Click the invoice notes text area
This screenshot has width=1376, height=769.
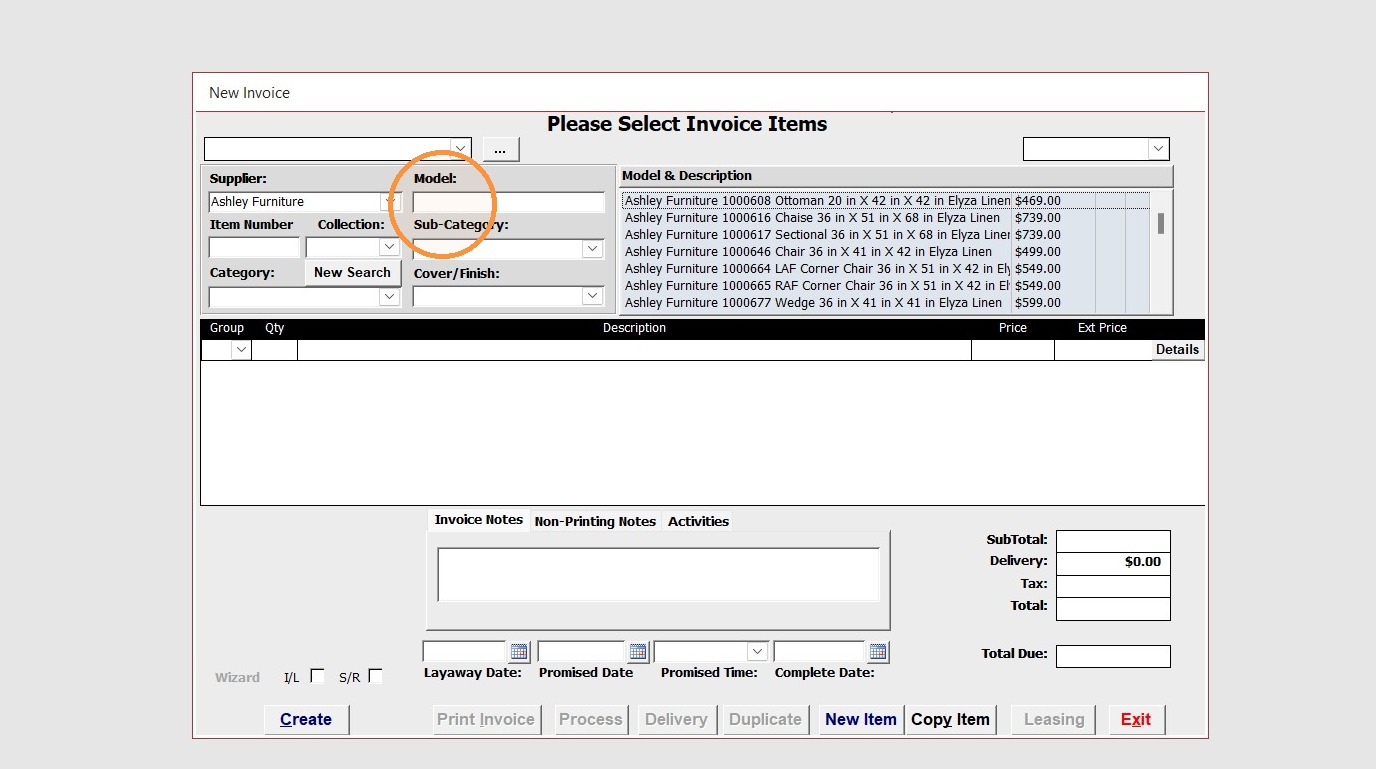659,575
